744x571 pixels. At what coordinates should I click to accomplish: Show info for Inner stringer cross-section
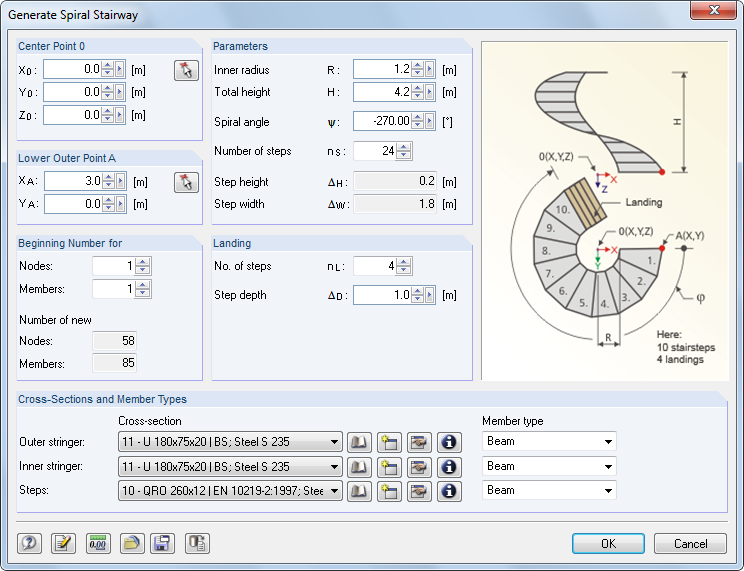(449, 467)
